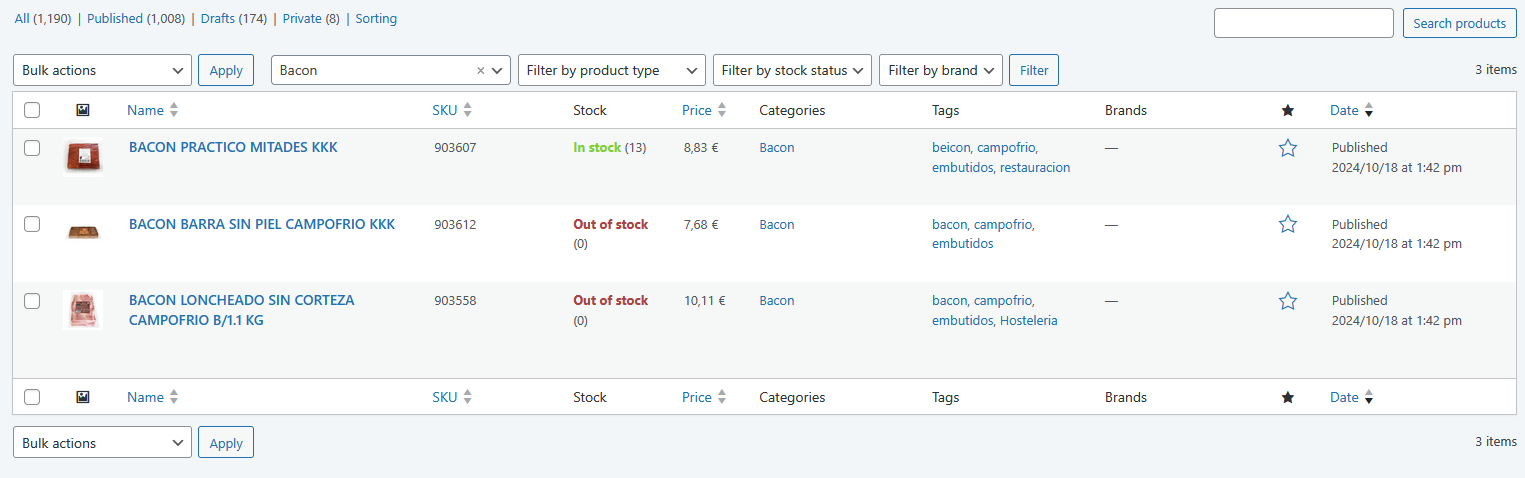Mark BACON LONCHEADO SIN CORTEZA as featured
This screenshot has height=478, width=1525.
tap(1287, 301)
